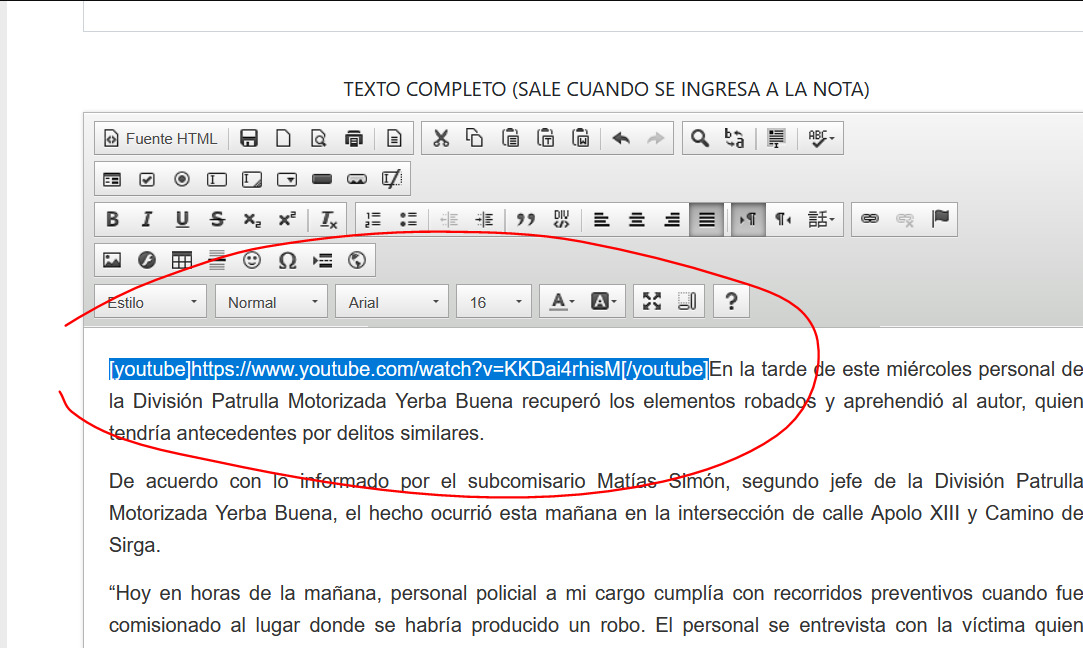This screenshot has height=648, width=1083.
Task: Insert an IFrame globe icon
Action: tap(357, 260)
